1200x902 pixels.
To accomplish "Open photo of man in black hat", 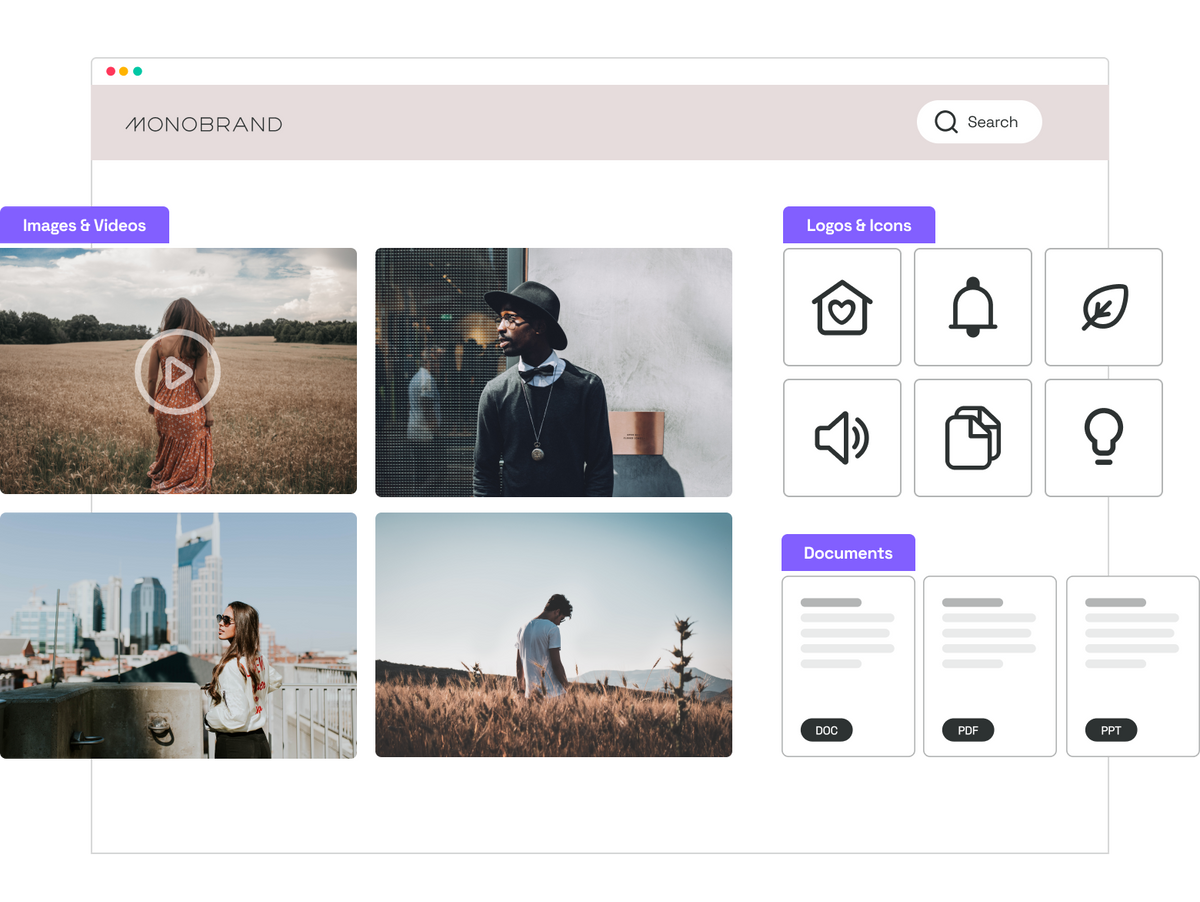I will pos(553,372).
